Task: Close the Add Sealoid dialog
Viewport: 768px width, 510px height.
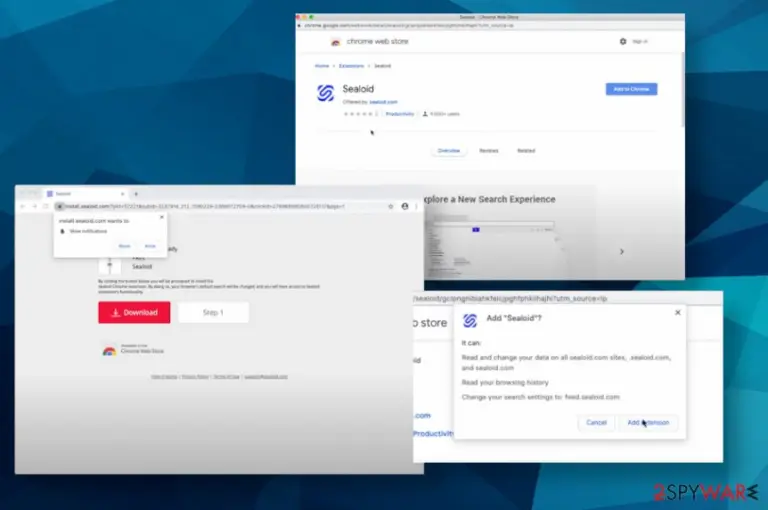Action: click(x=678, y=313)
